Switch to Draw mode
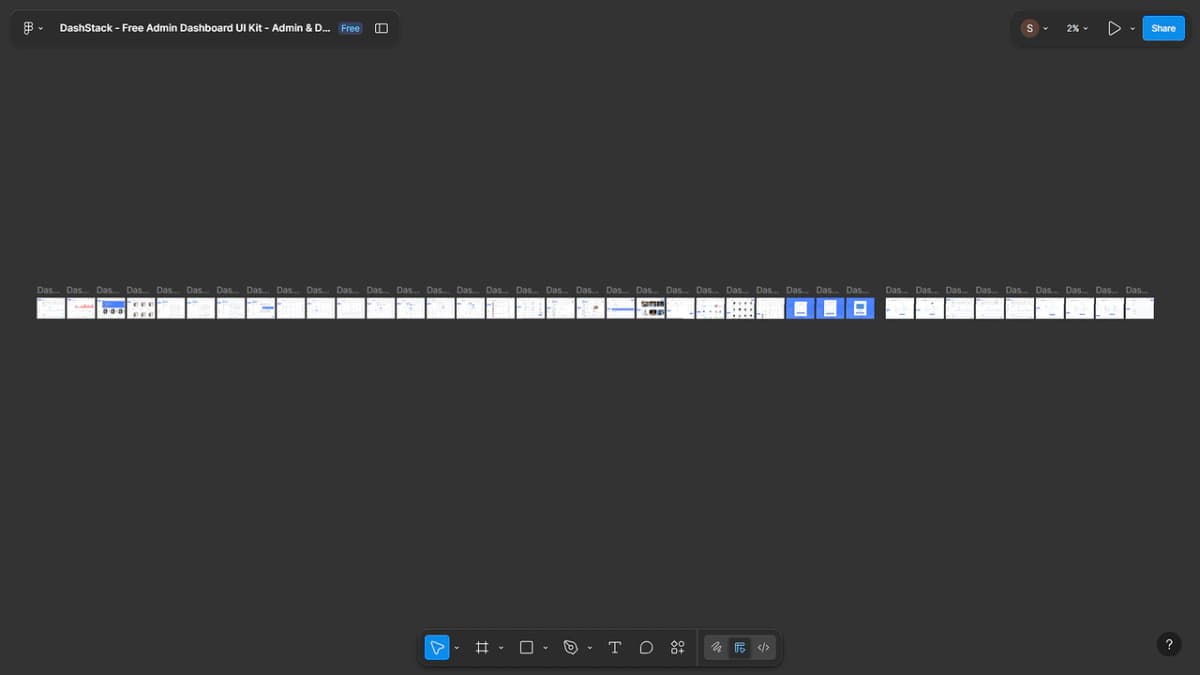 pos(717,648)
